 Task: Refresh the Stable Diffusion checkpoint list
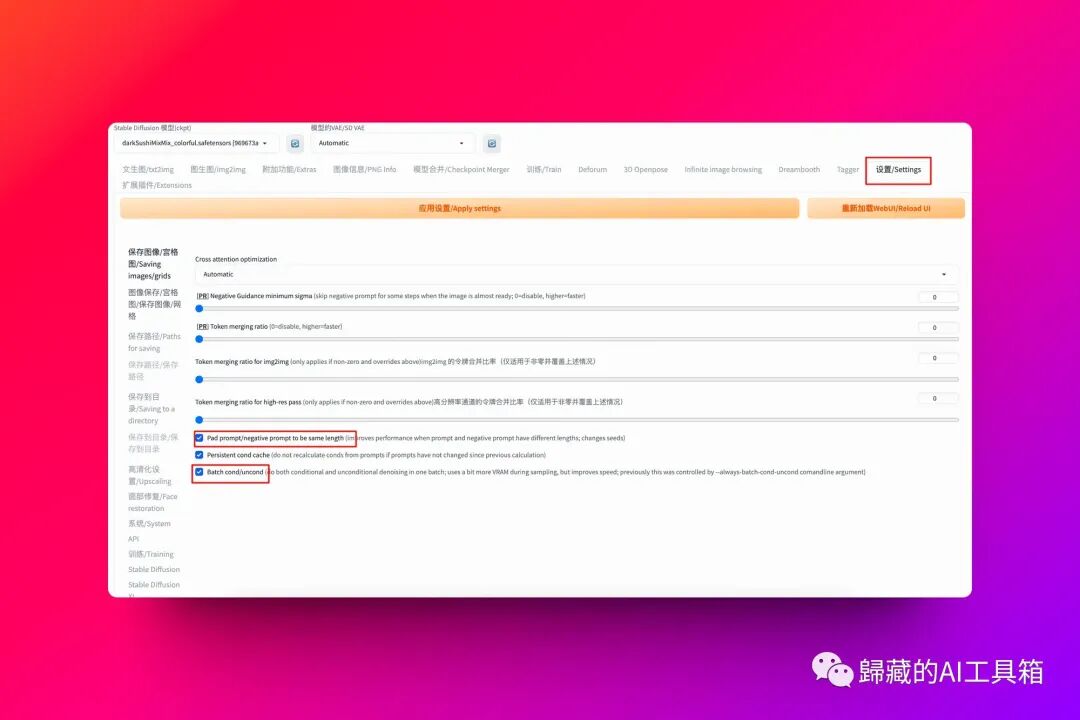[x=295, y=143]
